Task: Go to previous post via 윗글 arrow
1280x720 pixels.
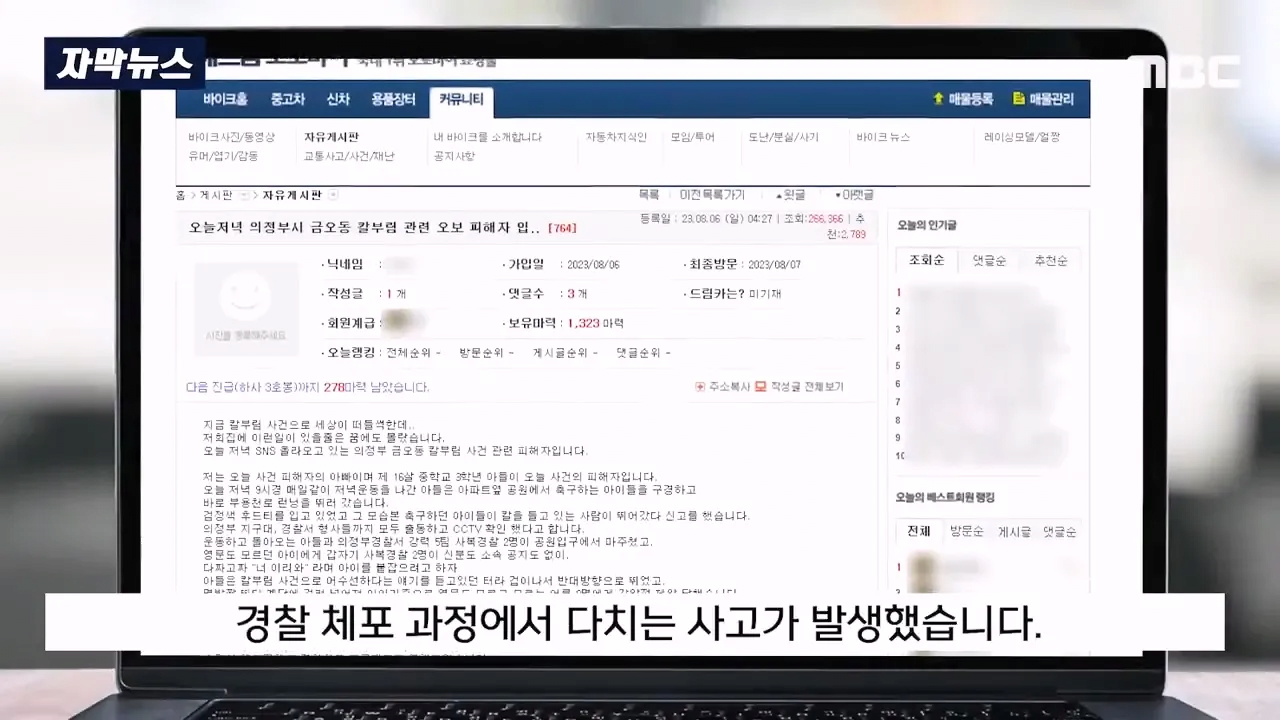Action: point(780,195)
